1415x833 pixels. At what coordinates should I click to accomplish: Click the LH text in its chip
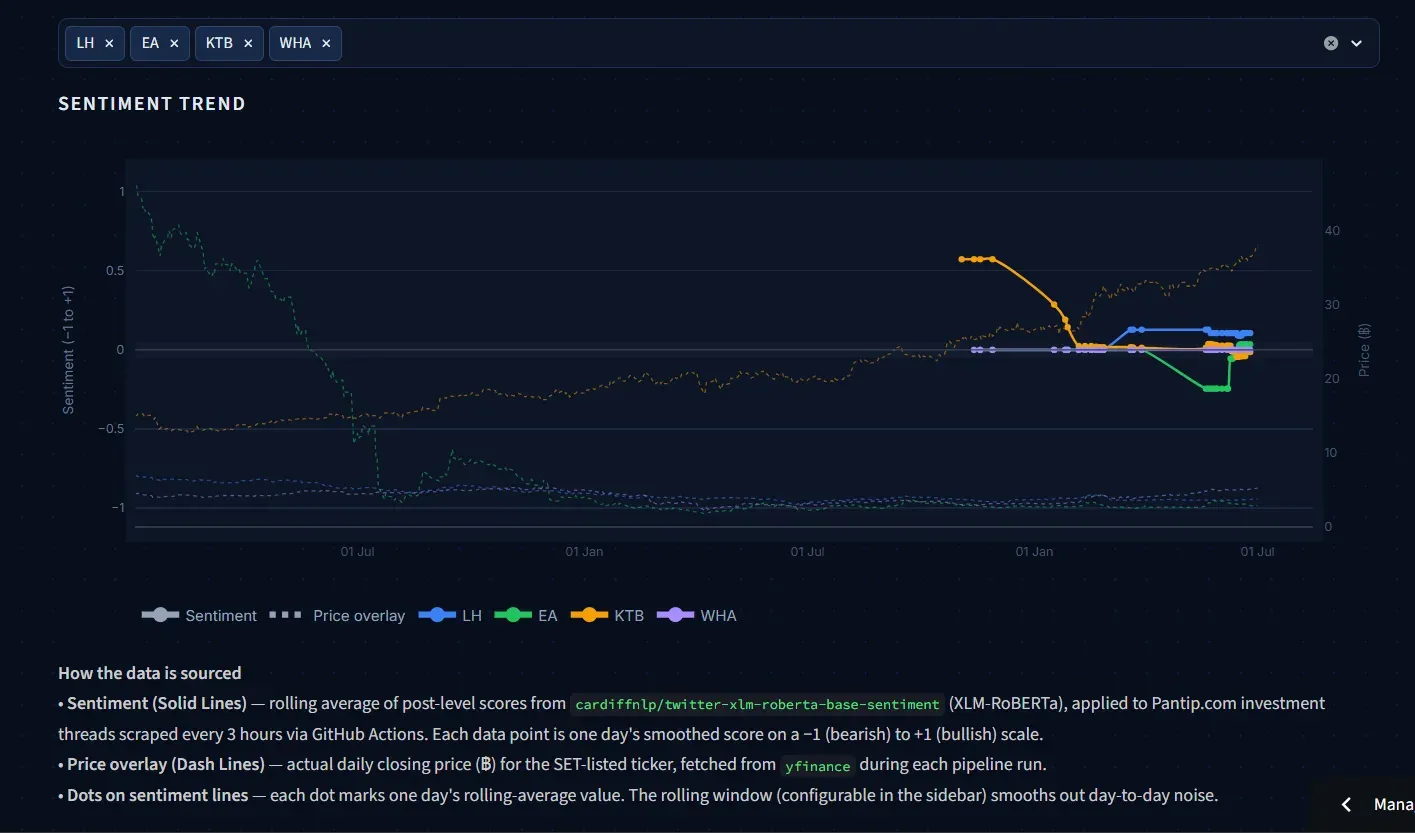click(85, 44)
